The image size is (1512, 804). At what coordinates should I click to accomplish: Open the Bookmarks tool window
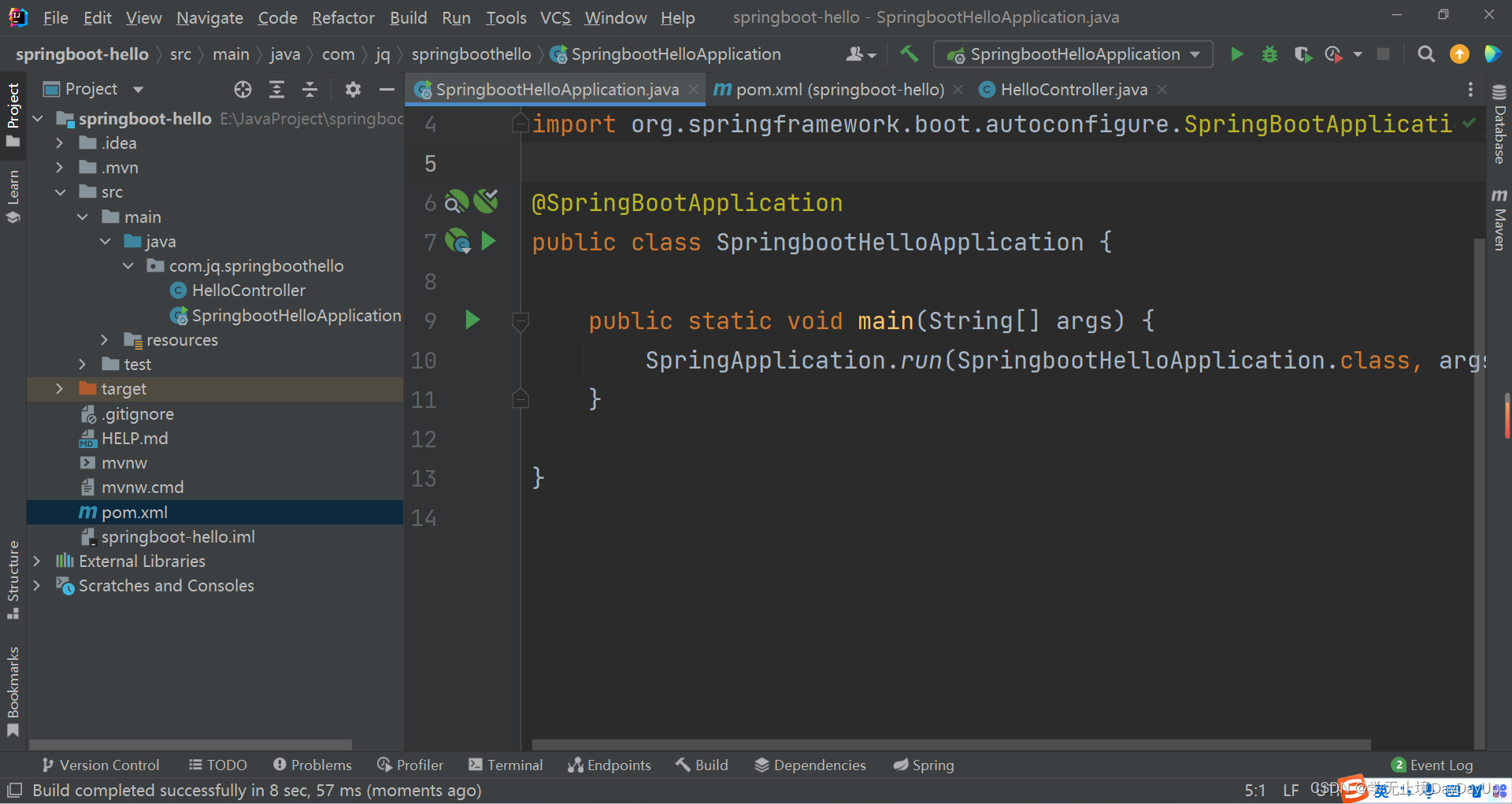coord(13,691)
